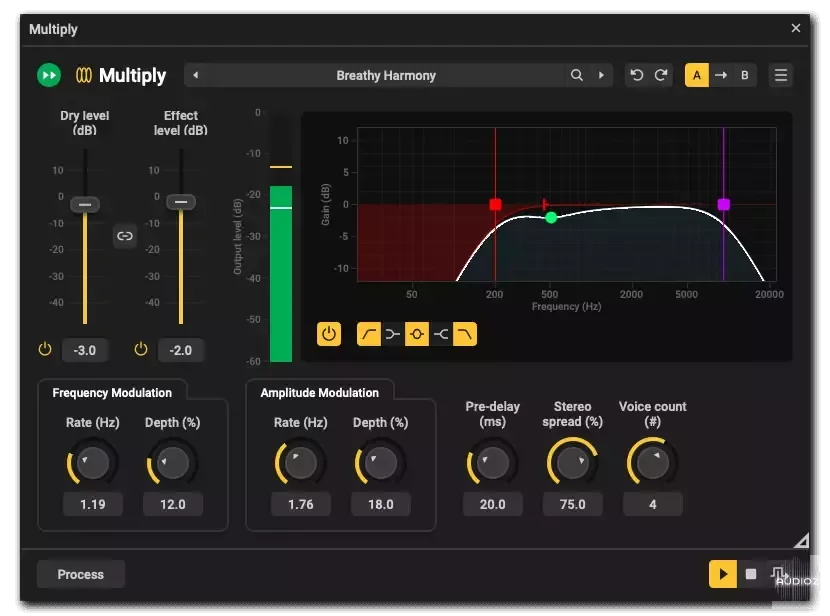This screenshot has height=616, width=830.
Task: Redo the last change
Action: [x=661, y=75]
